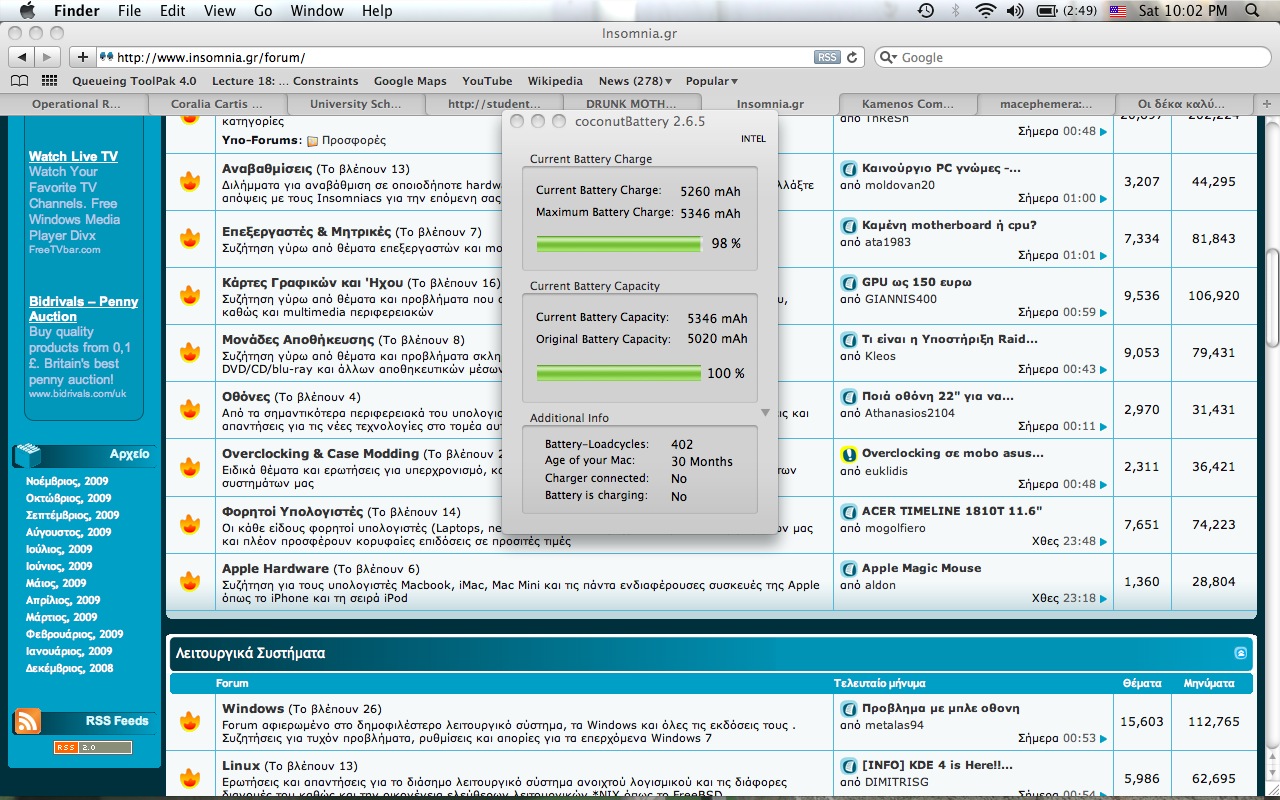Open the Wi-Fi status menu
This screenshot has height=800, width=1280.
tap(986, 11)
